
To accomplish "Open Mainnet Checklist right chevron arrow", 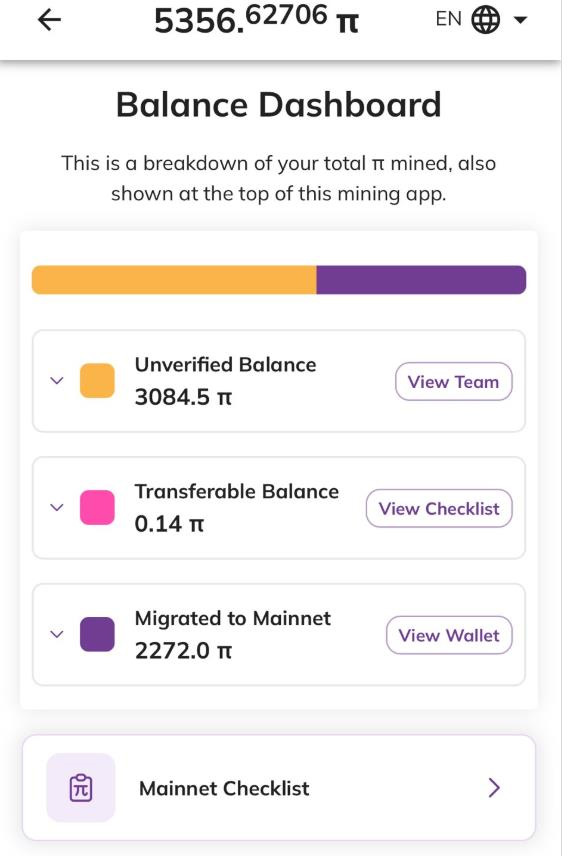I will tap(494, 788).
